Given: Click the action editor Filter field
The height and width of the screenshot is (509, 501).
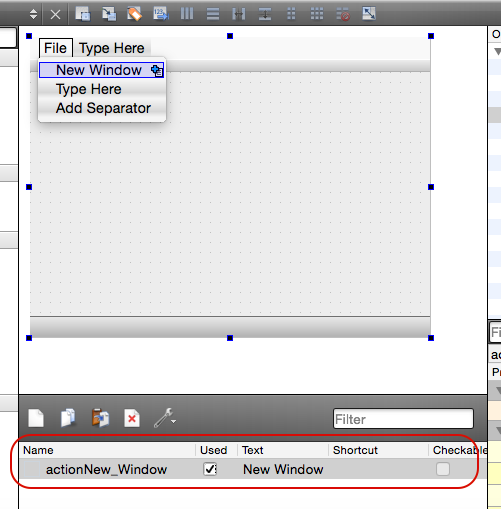Looking at the screenshot, I should point(403,419).
